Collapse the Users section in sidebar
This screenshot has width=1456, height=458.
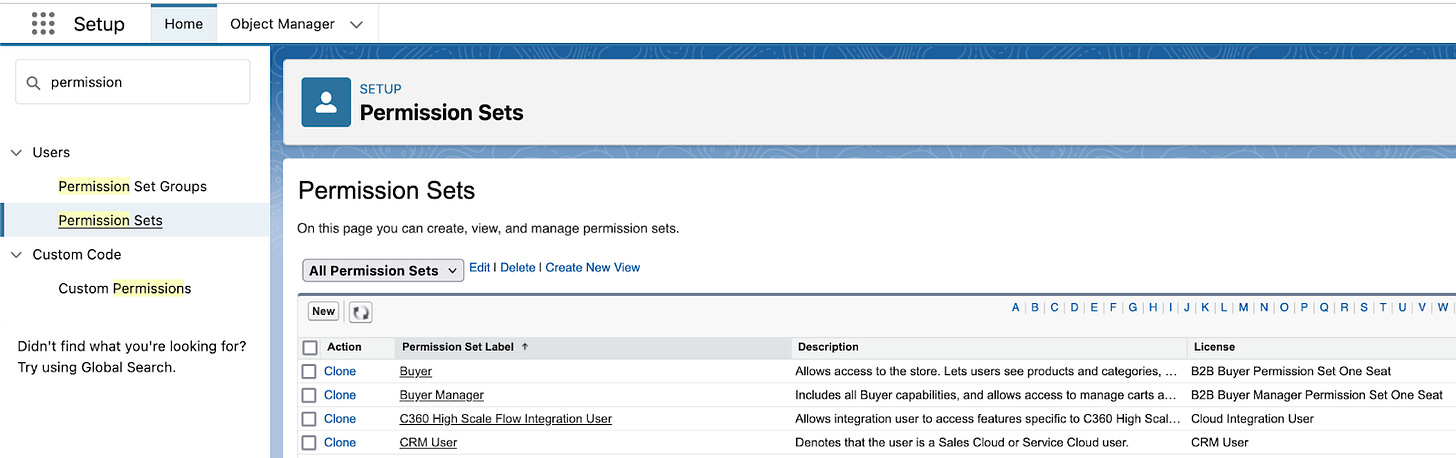tap(16, 152)
